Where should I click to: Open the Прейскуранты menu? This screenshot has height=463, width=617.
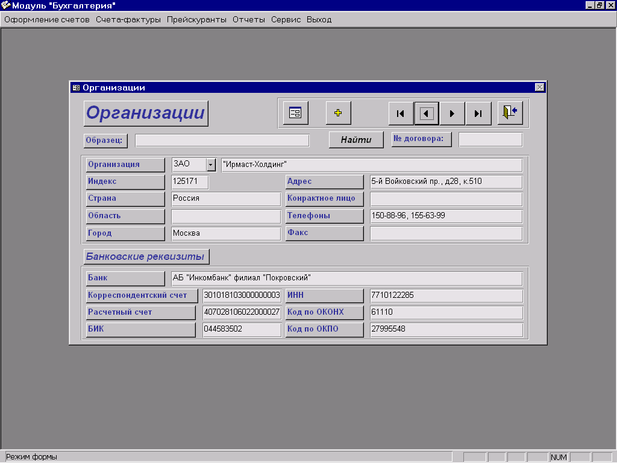[x=197, y=19]
